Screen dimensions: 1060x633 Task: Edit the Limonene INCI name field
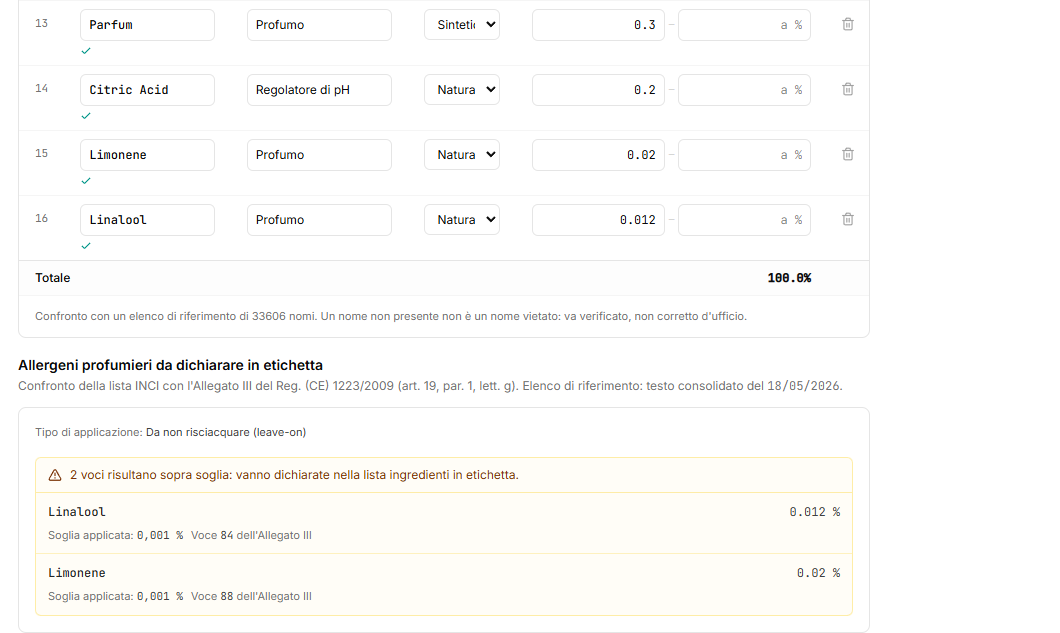(147, 155)
